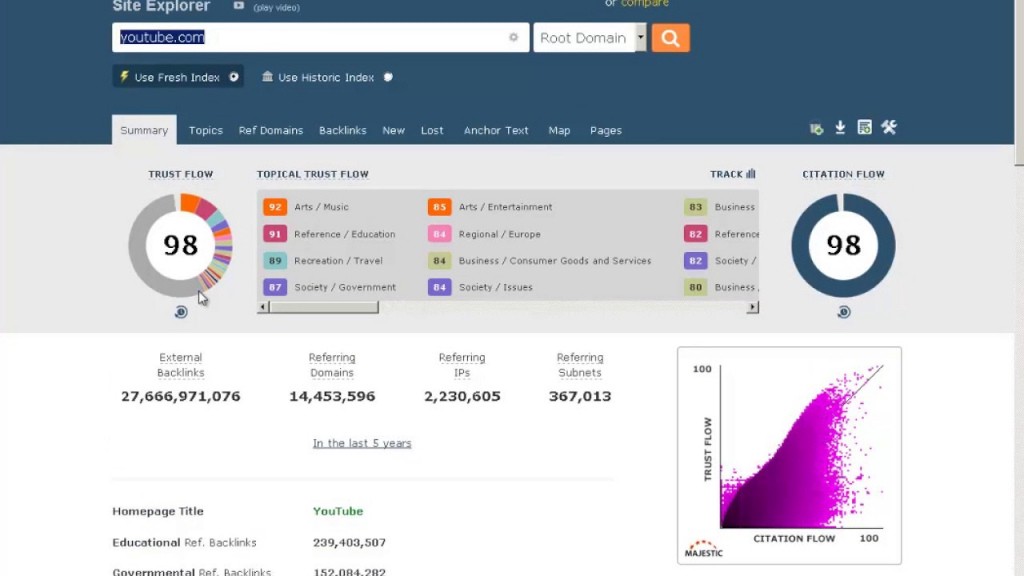Open the Root Domain dropdown
The image size is (1024, 576).
(x=590, y=38)
